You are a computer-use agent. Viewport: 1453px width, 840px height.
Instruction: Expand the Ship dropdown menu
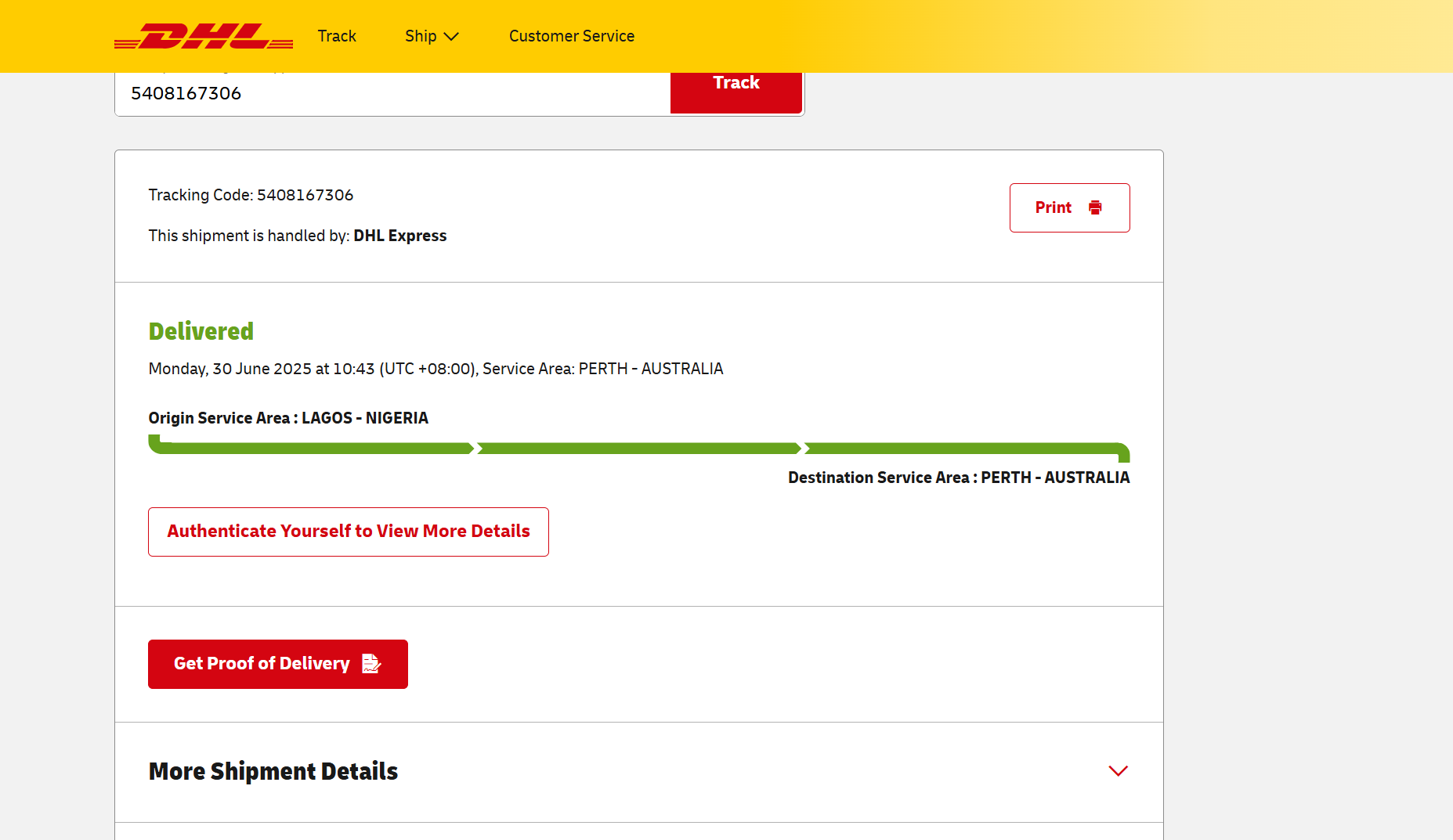coord(432,36)
